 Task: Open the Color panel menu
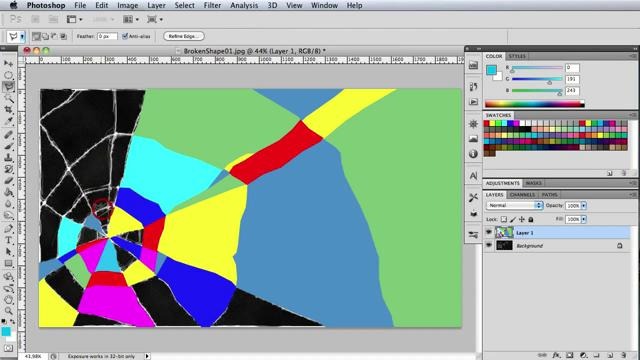click(633, 56)
